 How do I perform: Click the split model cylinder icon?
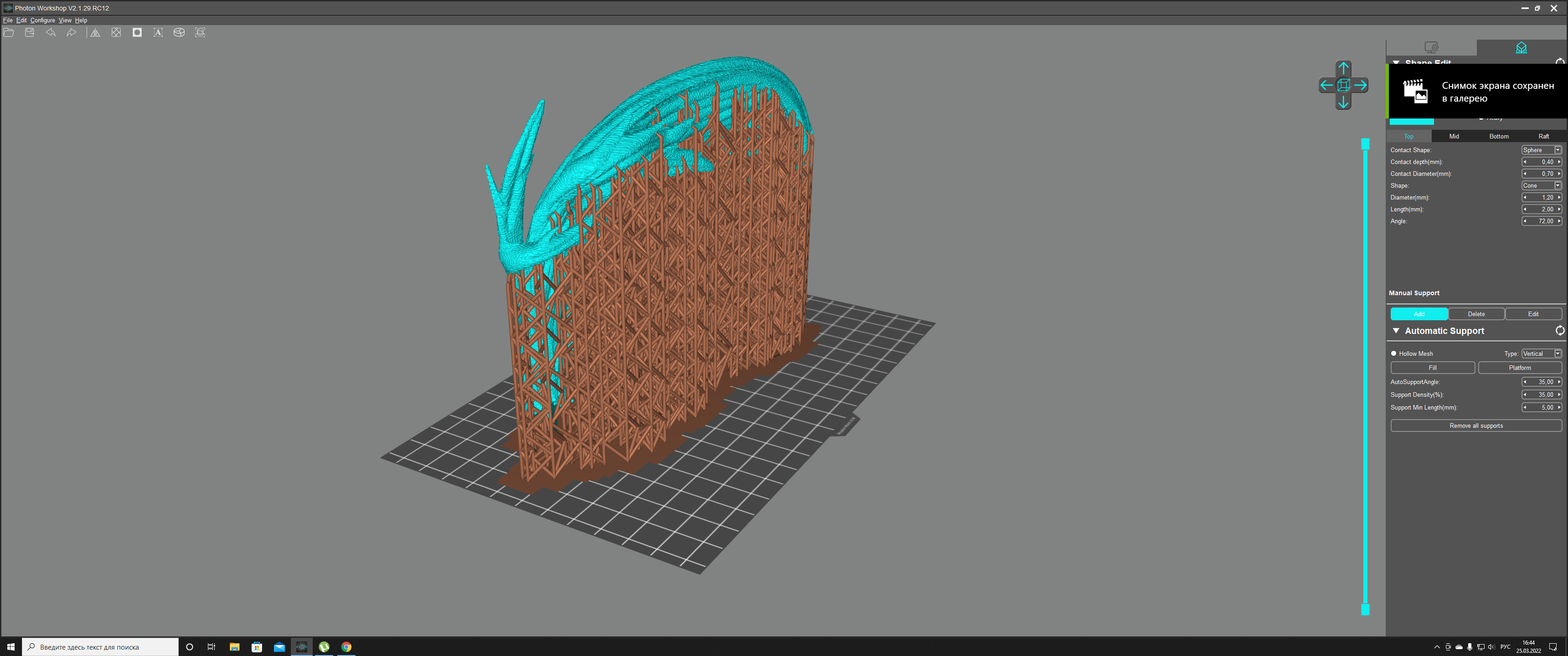179,33
